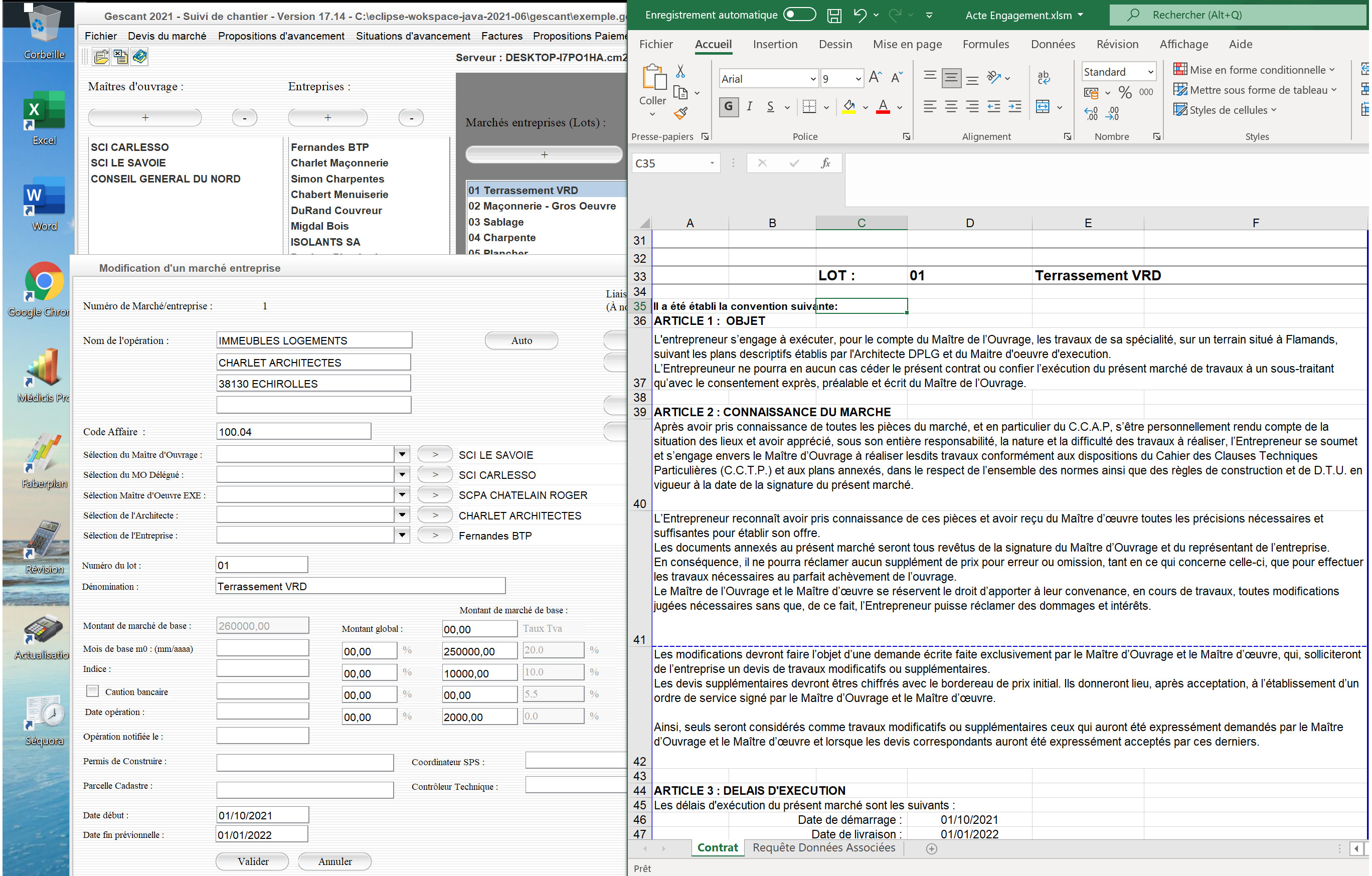The image size is (1372, 876).
Task: Click the Insert function fx icon
Action: click(x=825, y=163)
